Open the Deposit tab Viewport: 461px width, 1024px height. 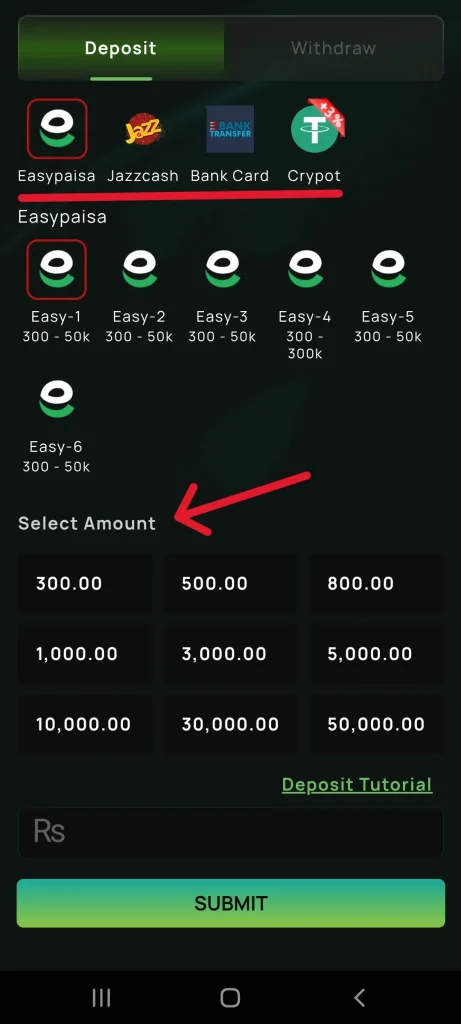coord(121,48)
